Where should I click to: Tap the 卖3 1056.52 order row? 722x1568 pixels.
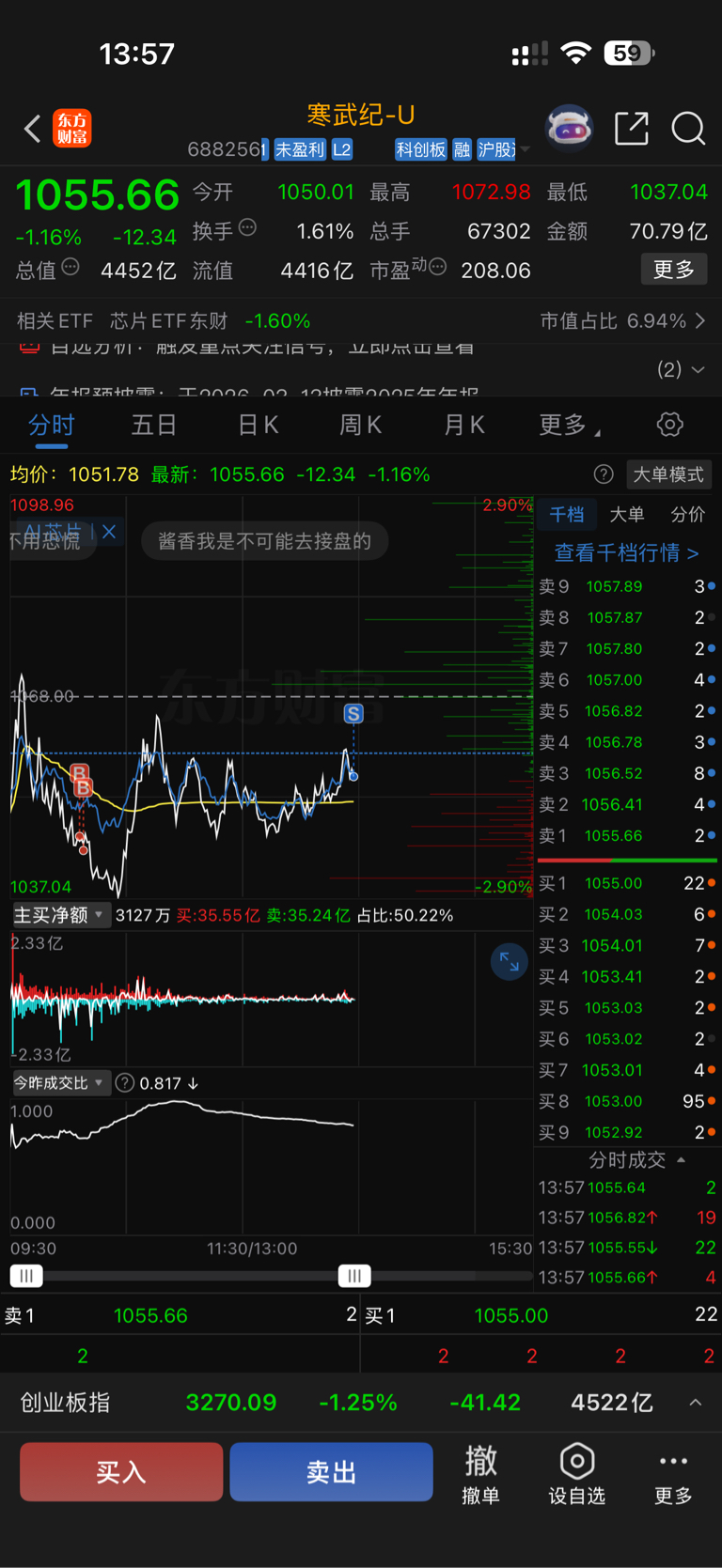click(627, 773)
